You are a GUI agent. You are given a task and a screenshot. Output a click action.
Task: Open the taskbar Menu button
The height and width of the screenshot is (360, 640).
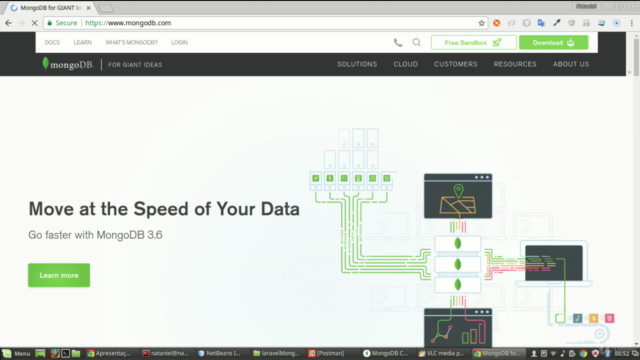coord(16,353)
